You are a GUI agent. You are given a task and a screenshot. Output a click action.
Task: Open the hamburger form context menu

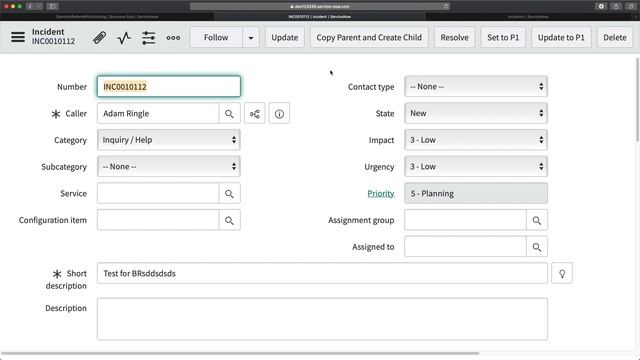pos(18,37)
